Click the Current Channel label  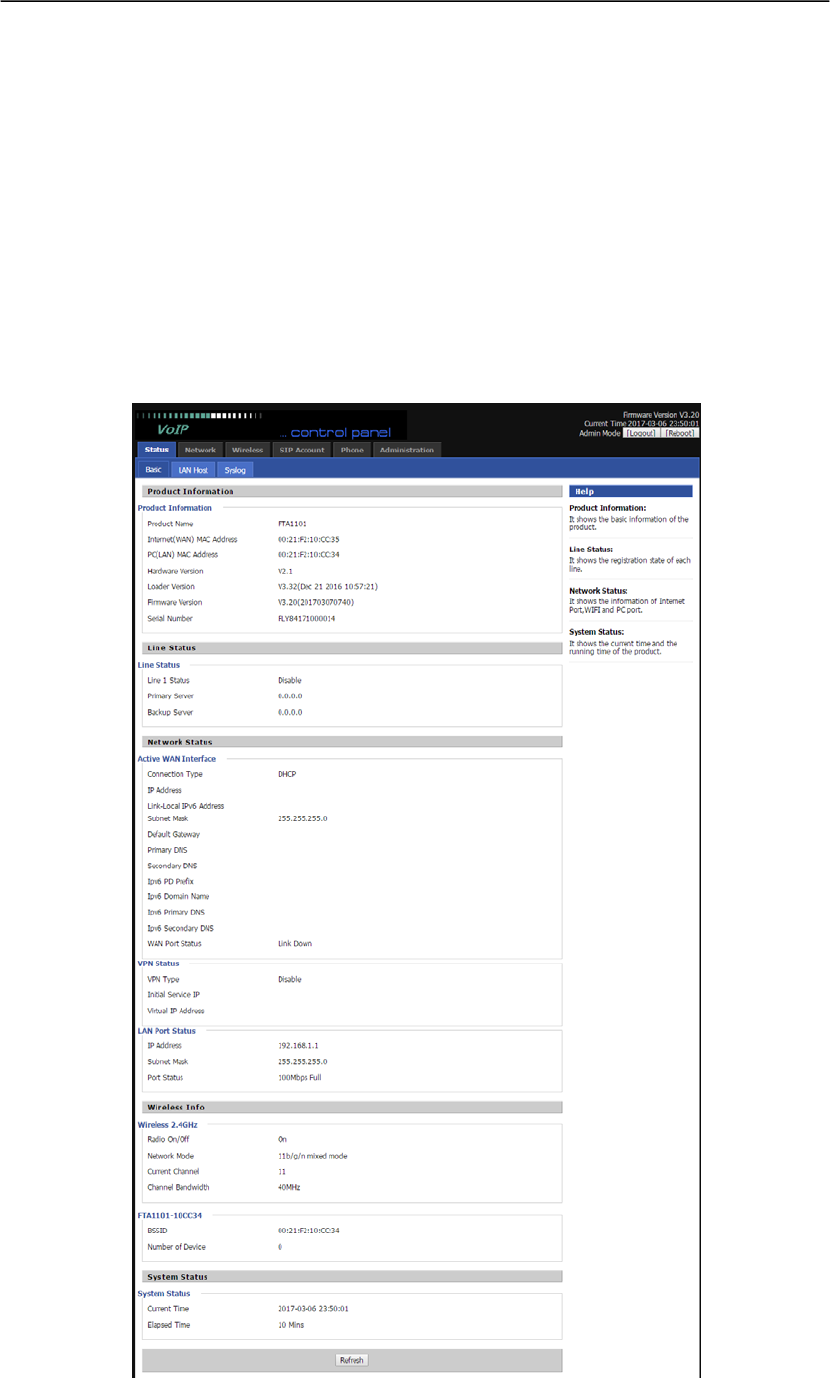pyautogui.click(x=173, y=1171)
